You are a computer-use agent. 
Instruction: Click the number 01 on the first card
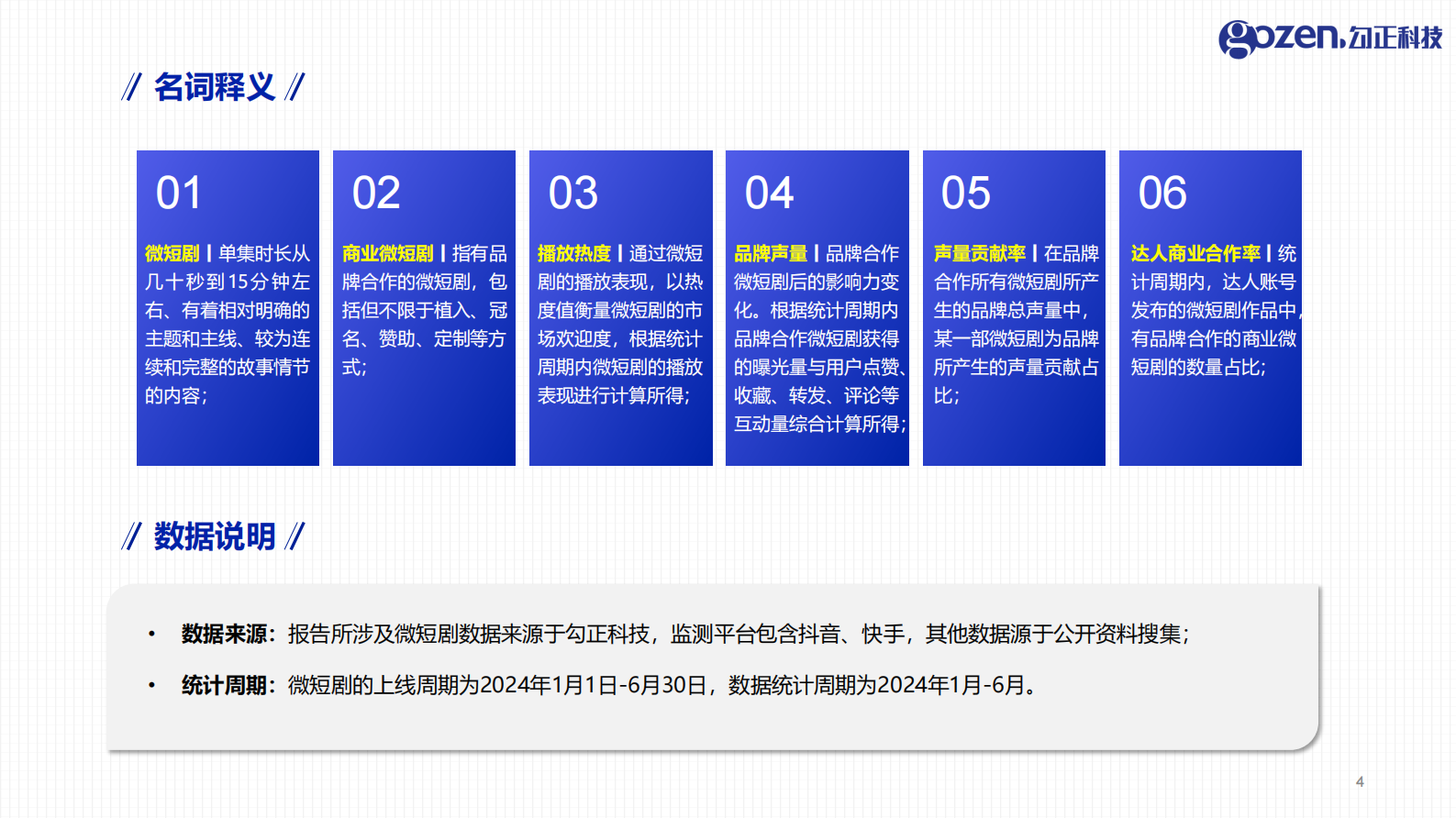[x=178, y=193]
